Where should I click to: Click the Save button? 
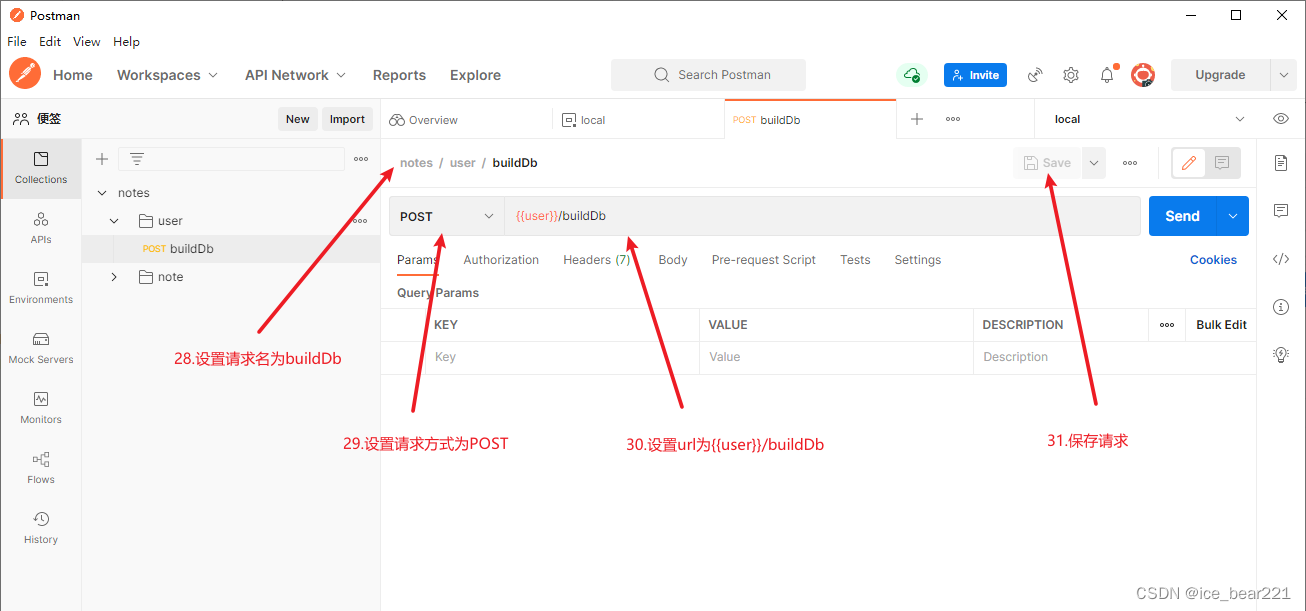[1047, 163]
